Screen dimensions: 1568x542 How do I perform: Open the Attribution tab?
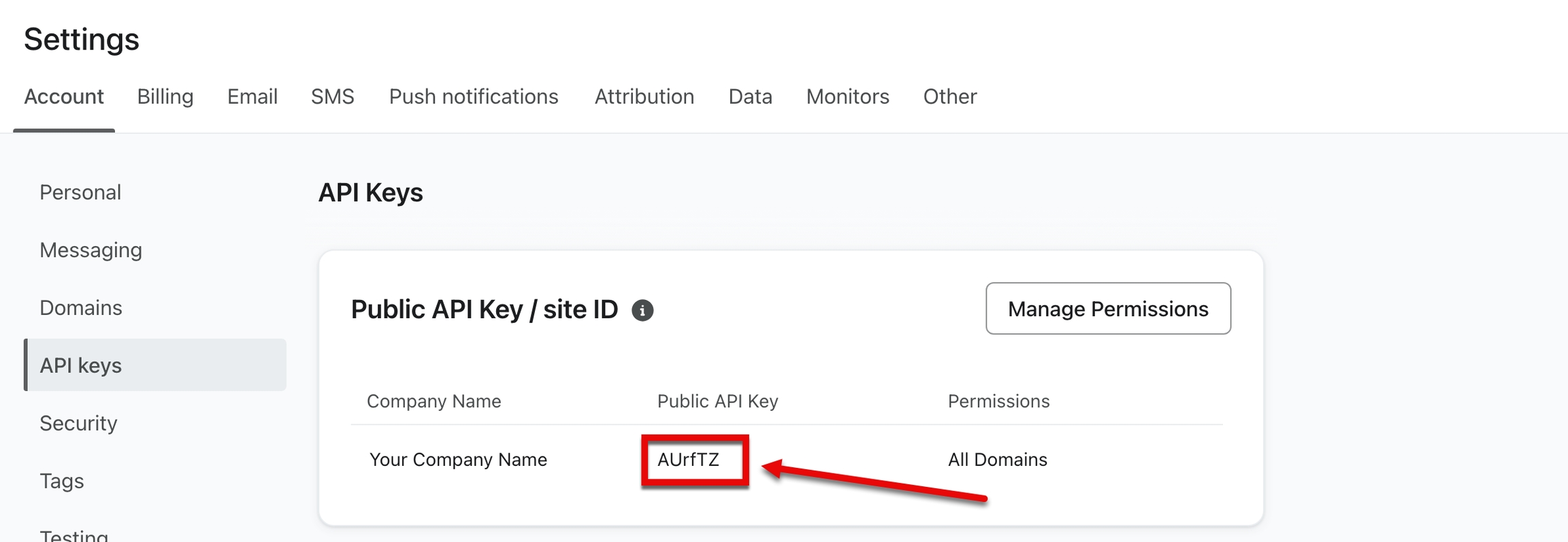644,97
